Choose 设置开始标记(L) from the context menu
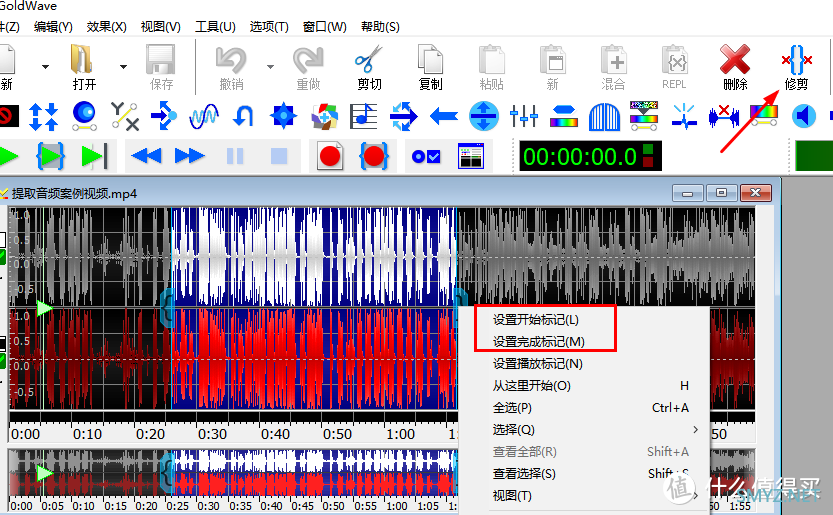This screenshot has height=515, width=833. pyautogui.click(x=536, y=320)
